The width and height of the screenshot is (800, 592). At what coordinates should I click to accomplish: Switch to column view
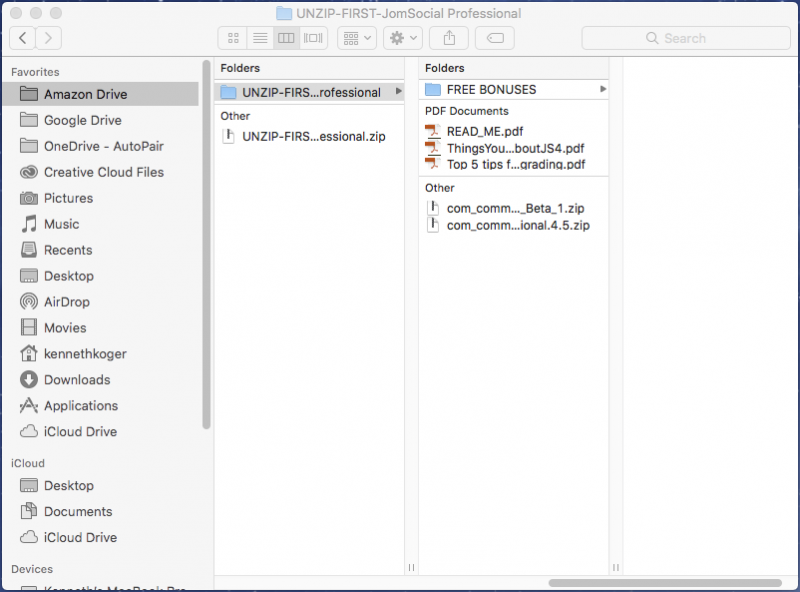[286, 38]
